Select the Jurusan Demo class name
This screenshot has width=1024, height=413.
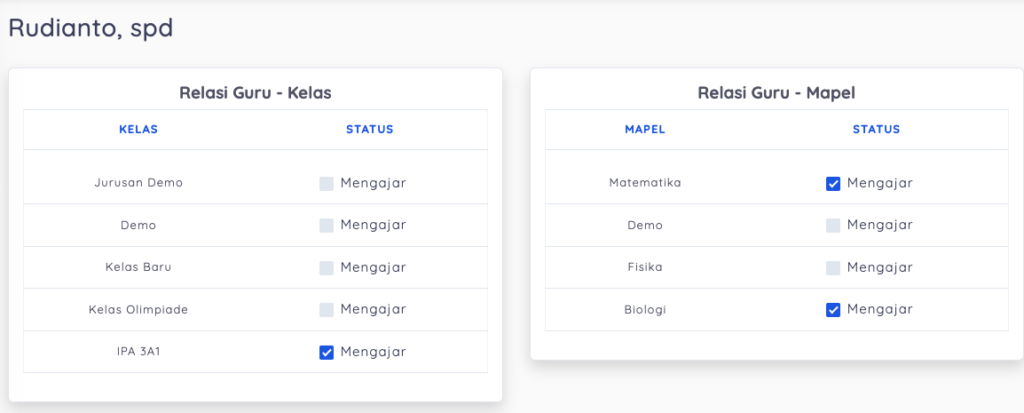pos(138,183)
